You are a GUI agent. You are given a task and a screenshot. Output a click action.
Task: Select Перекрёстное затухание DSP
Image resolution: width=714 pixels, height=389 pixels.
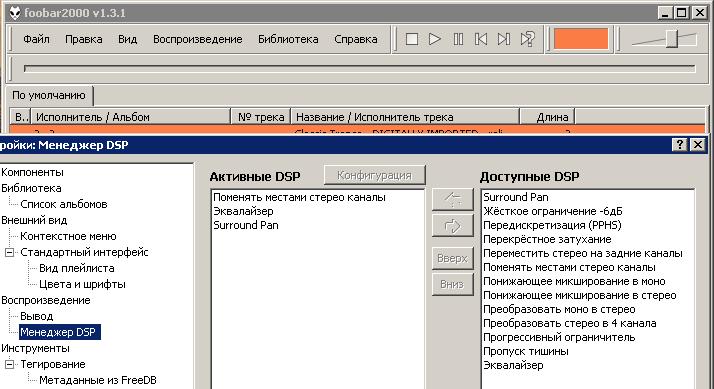pos(547,239)
